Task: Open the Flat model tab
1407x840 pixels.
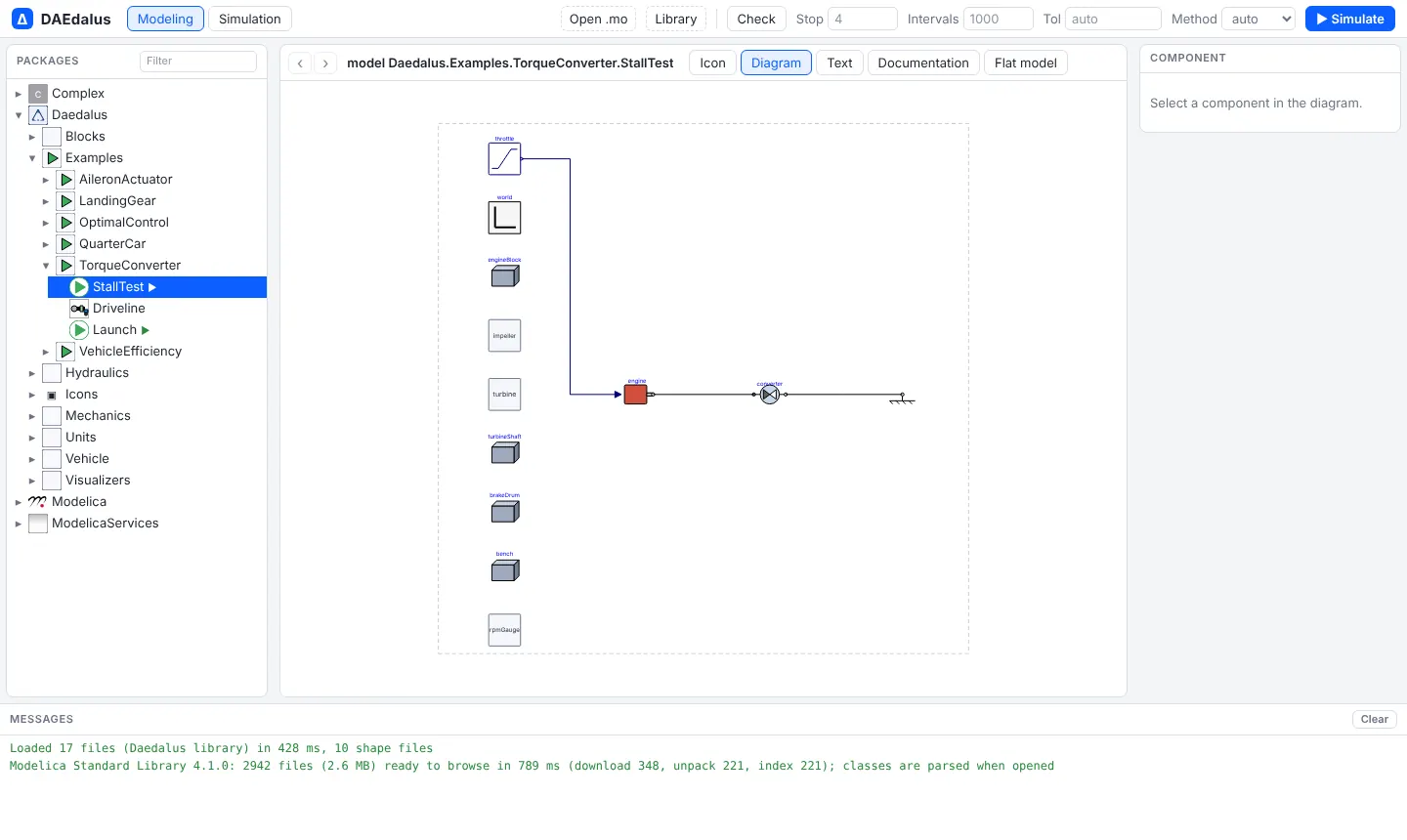Action: (x=1026, y=63)
